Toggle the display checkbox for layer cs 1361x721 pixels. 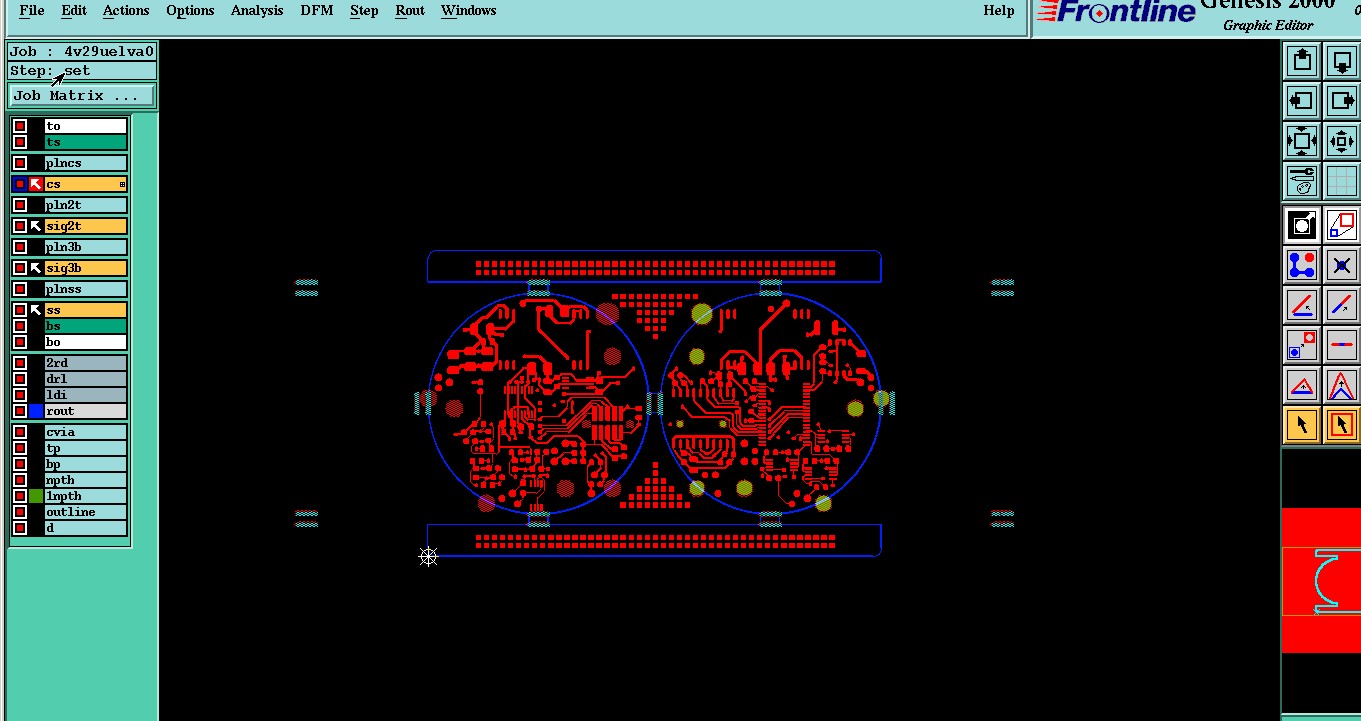20,184
